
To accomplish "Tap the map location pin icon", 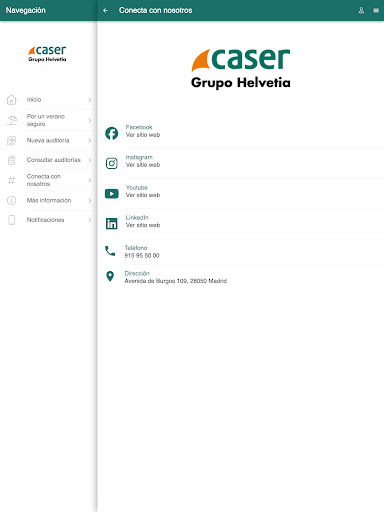I will (110, 276).
